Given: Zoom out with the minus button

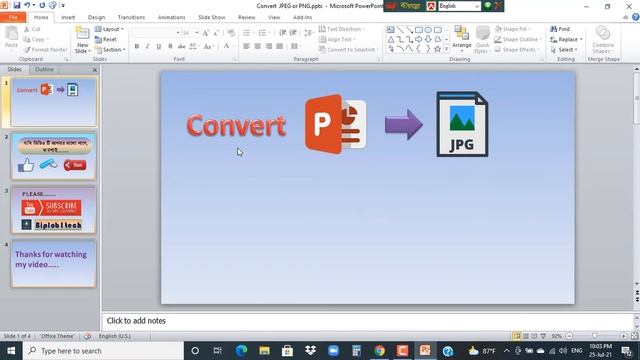Looking at the screenshot, I should tap(569, 336).
